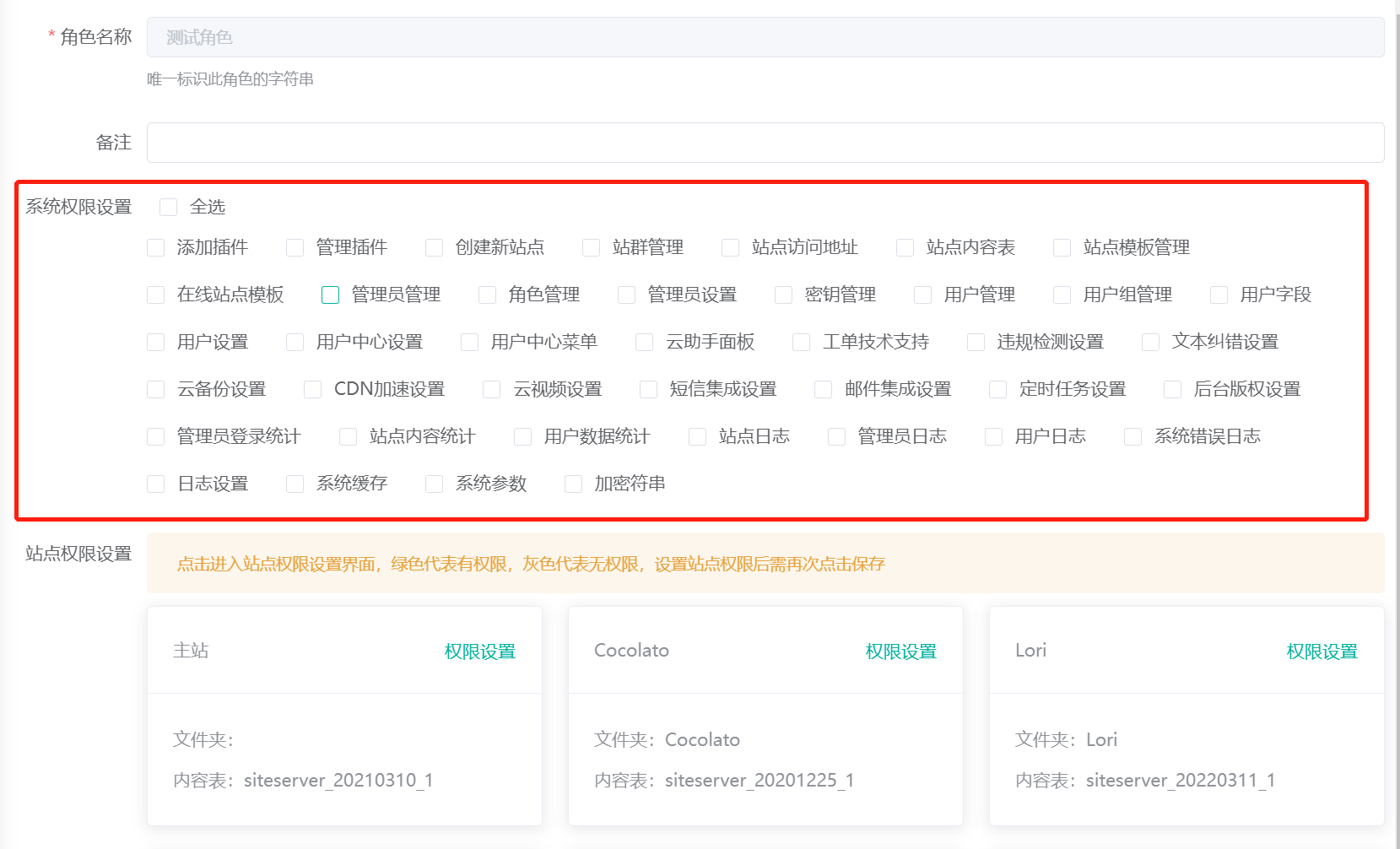Screen dimensions: 1400x849
Task: Tick the 管理员管理 checkbox
Action: [x=330, y=295]
